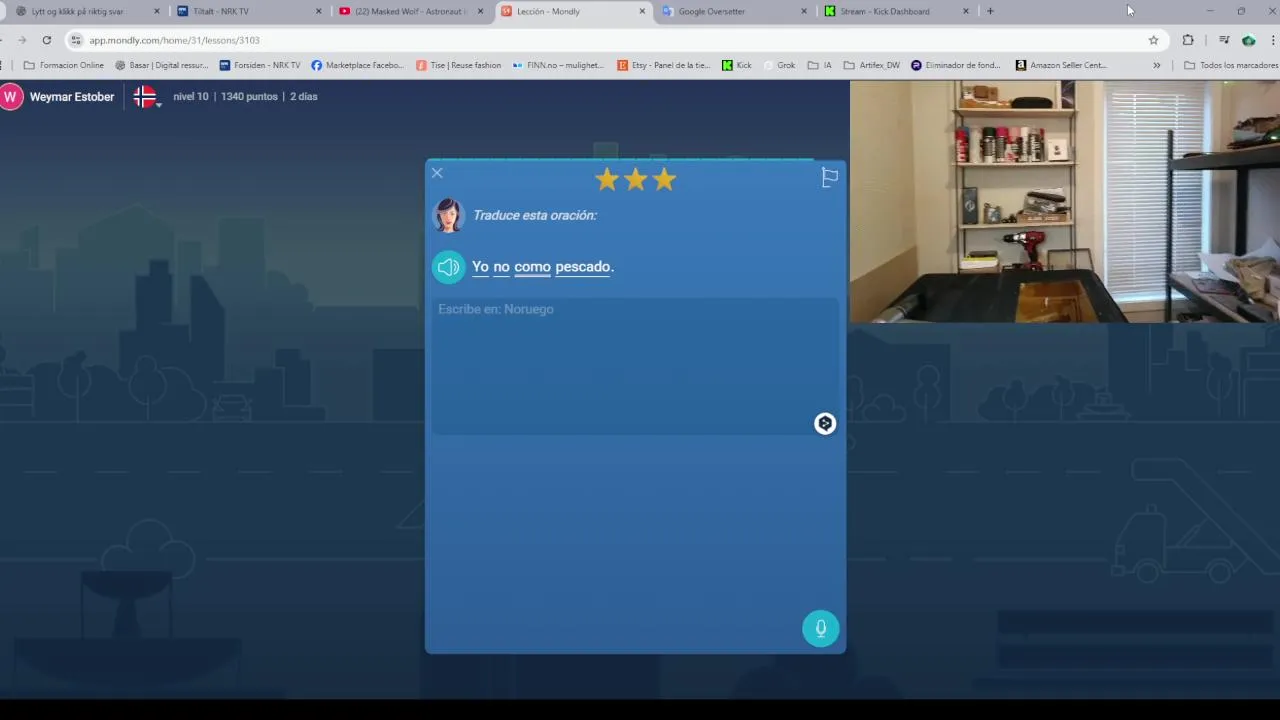Click the webcam video overlay
This screenshot has height=720, width=1280.
[x=1065, y=201]
